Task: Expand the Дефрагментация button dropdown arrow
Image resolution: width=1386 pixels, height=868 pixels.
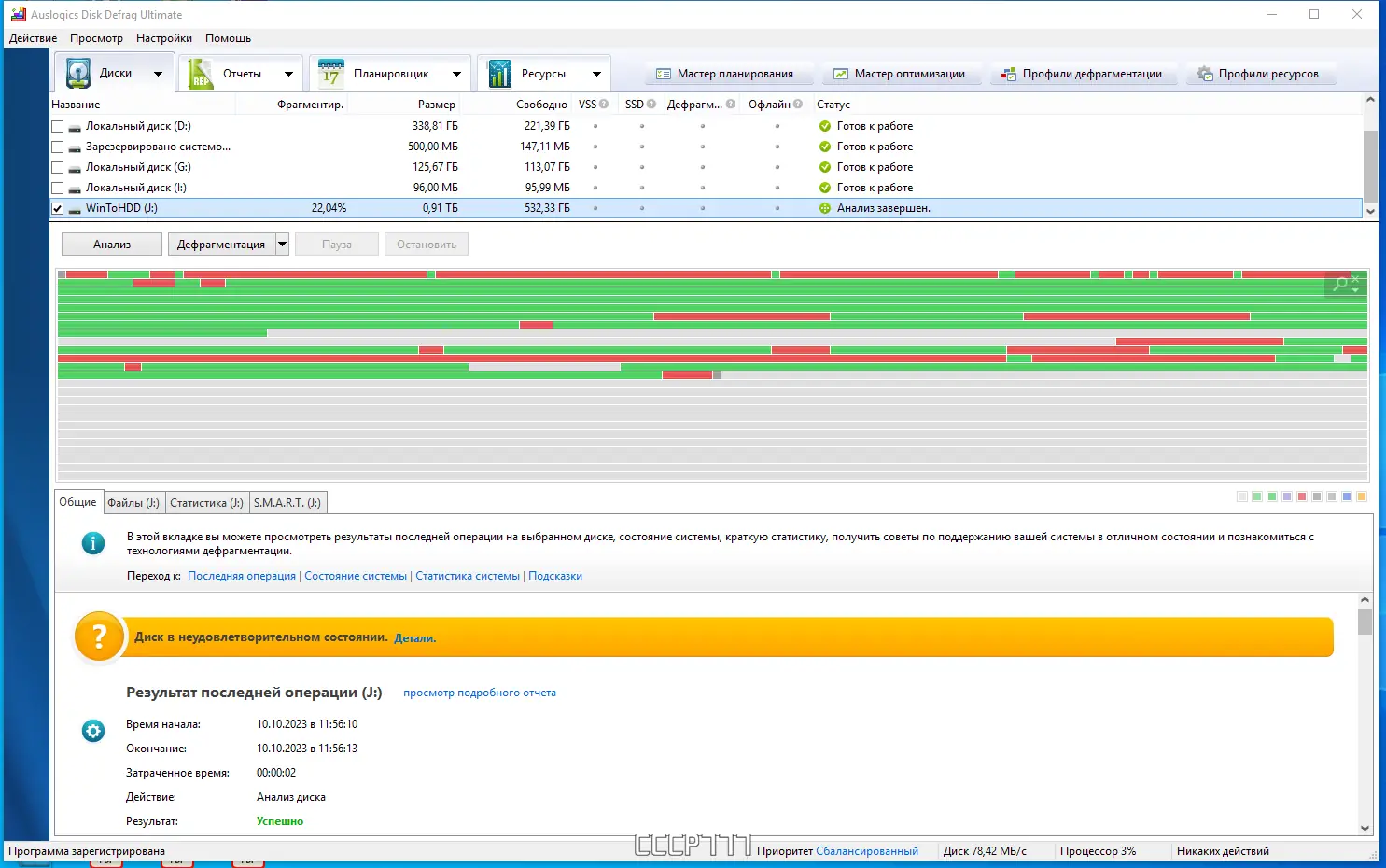Action: pyautogui.click(x=282, y=244)
